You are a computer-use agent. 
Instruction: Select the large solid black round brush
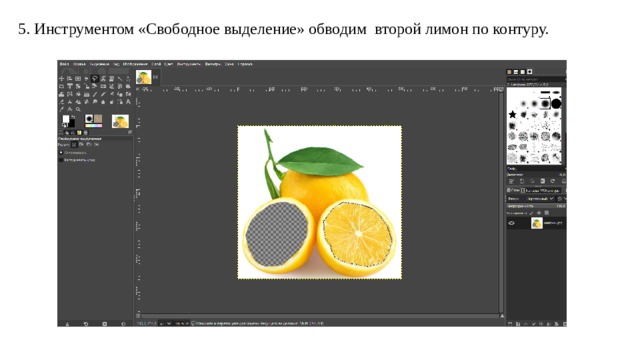pyautogui.click(x=556, y=104)
